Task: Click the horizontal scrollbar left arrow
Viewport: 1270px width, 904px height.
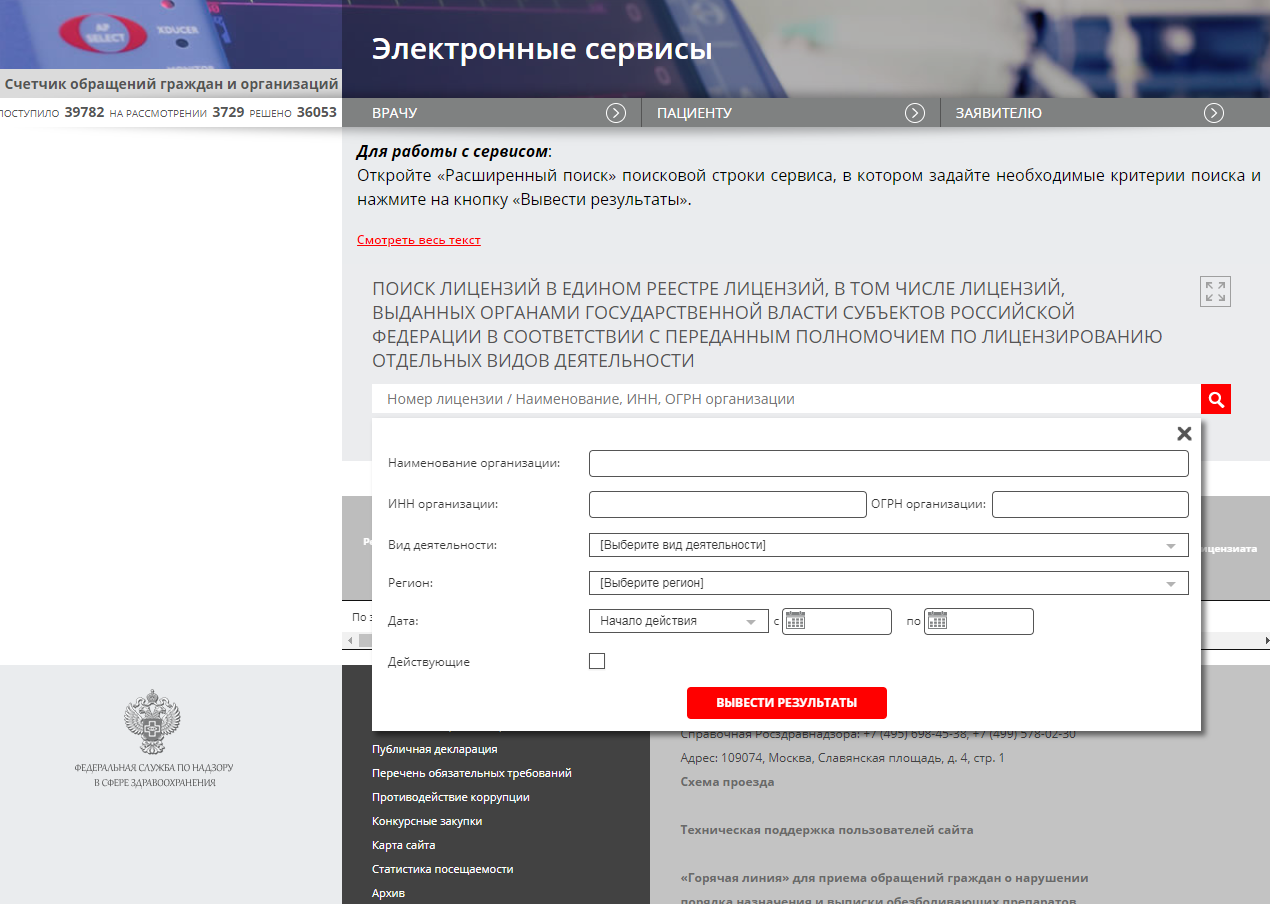Action: pyautogui.click(x=349, y=640)
